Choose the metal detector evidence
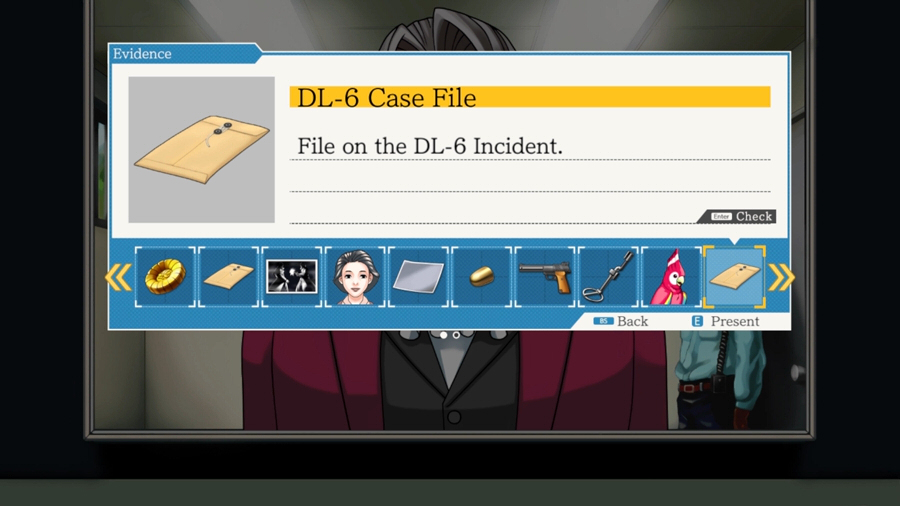Screen dimensions: 900x506 [x=608, y=277]
